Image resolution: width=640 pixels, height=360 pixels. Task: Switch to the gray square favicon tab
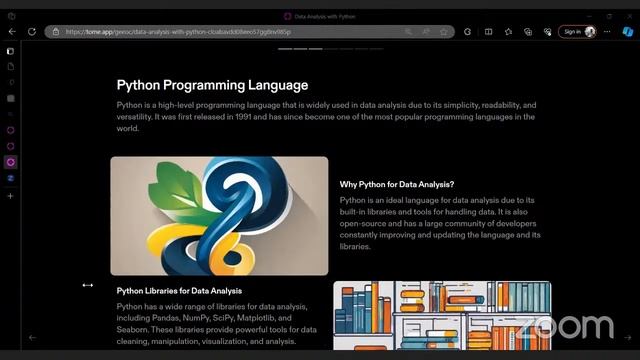[x=11, y=98]
